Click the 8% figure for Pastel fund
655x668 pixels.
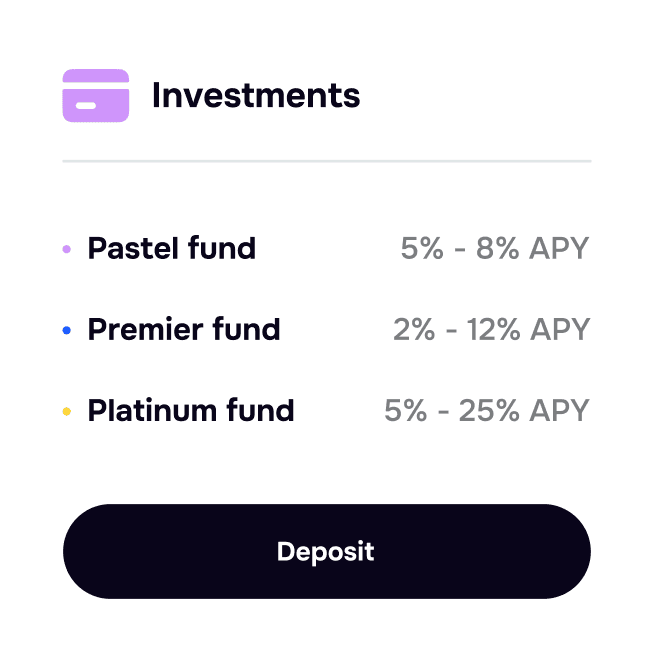click(498, 248)
